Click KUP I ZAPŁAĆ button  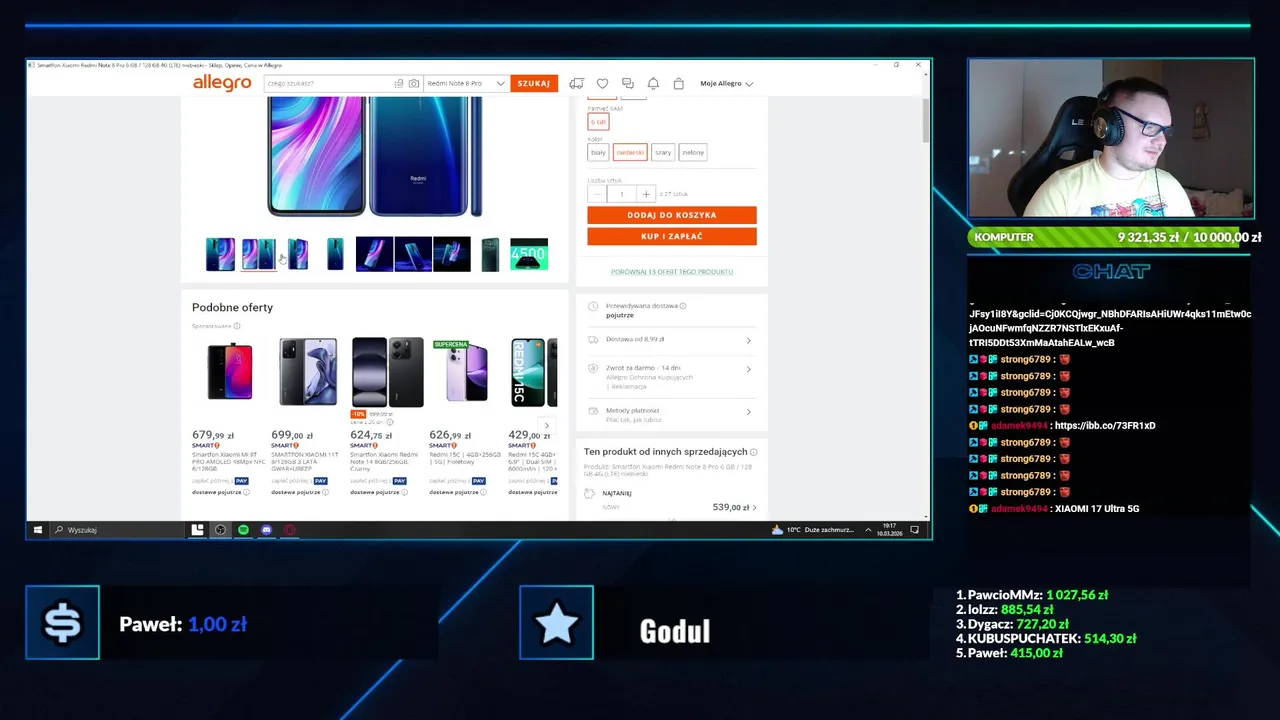pyautogui.click(x=672, y=237)
